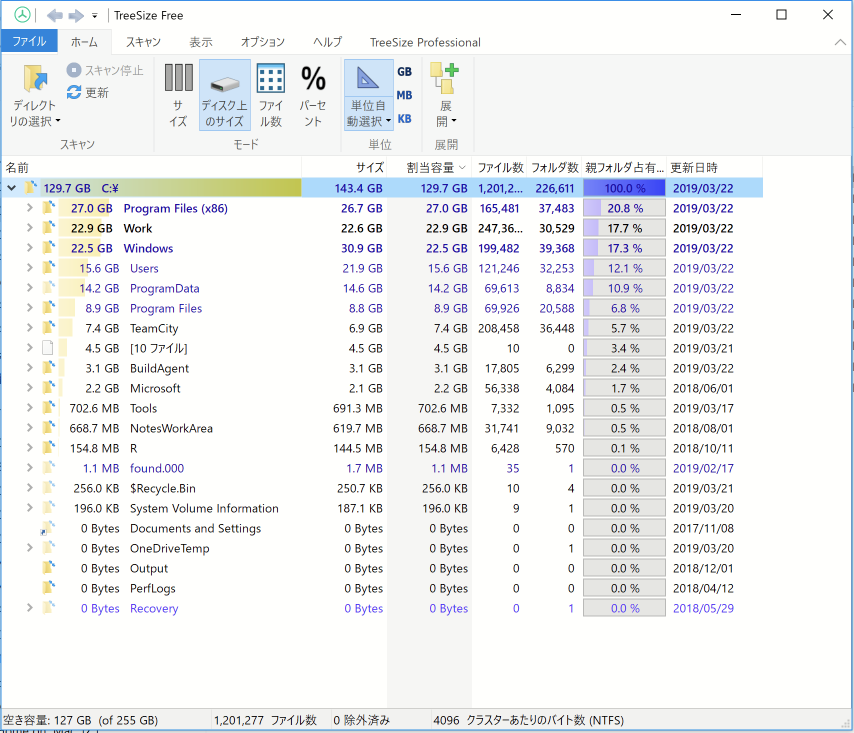854x733 pixels.
Task: Go forward using the forward arrow
Action: (x=76, y=15)
